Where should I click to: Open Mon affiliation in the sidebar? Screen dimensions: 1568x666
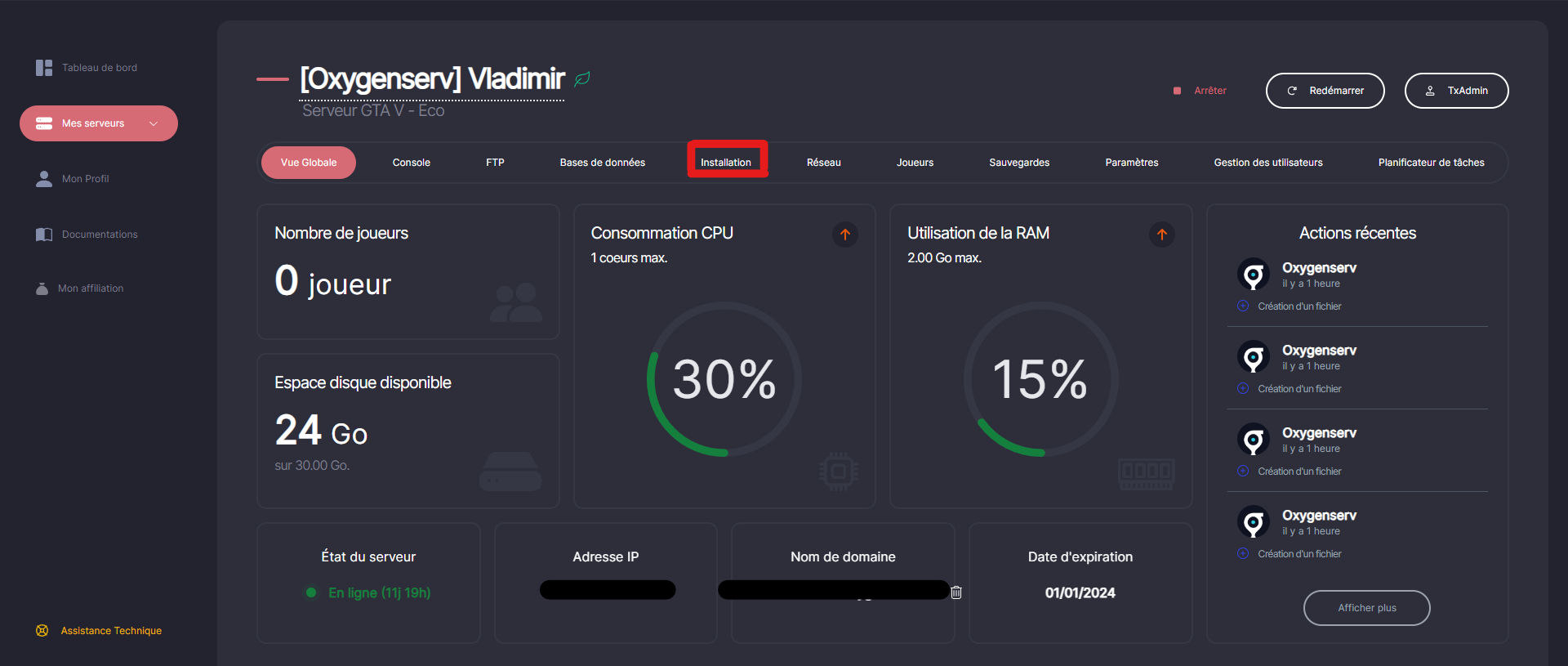click(91, 288)
